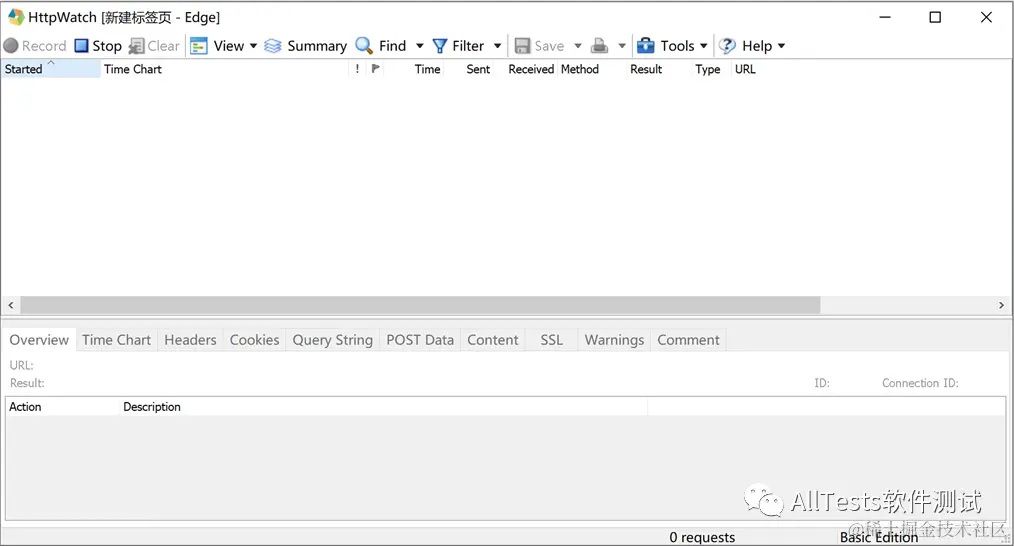Sort by the Started column header
The width and height of the screenshot is (1014, 546).
tap(50, 69)
